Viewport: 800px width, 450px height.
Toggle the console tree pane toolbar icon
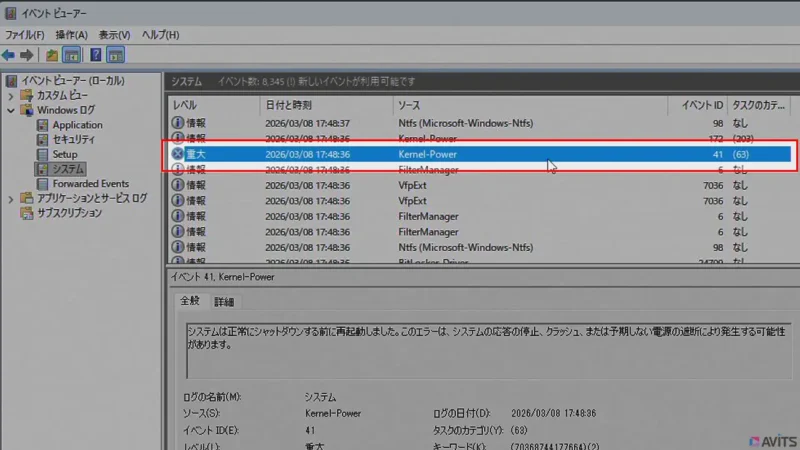(x=72, y=55)
